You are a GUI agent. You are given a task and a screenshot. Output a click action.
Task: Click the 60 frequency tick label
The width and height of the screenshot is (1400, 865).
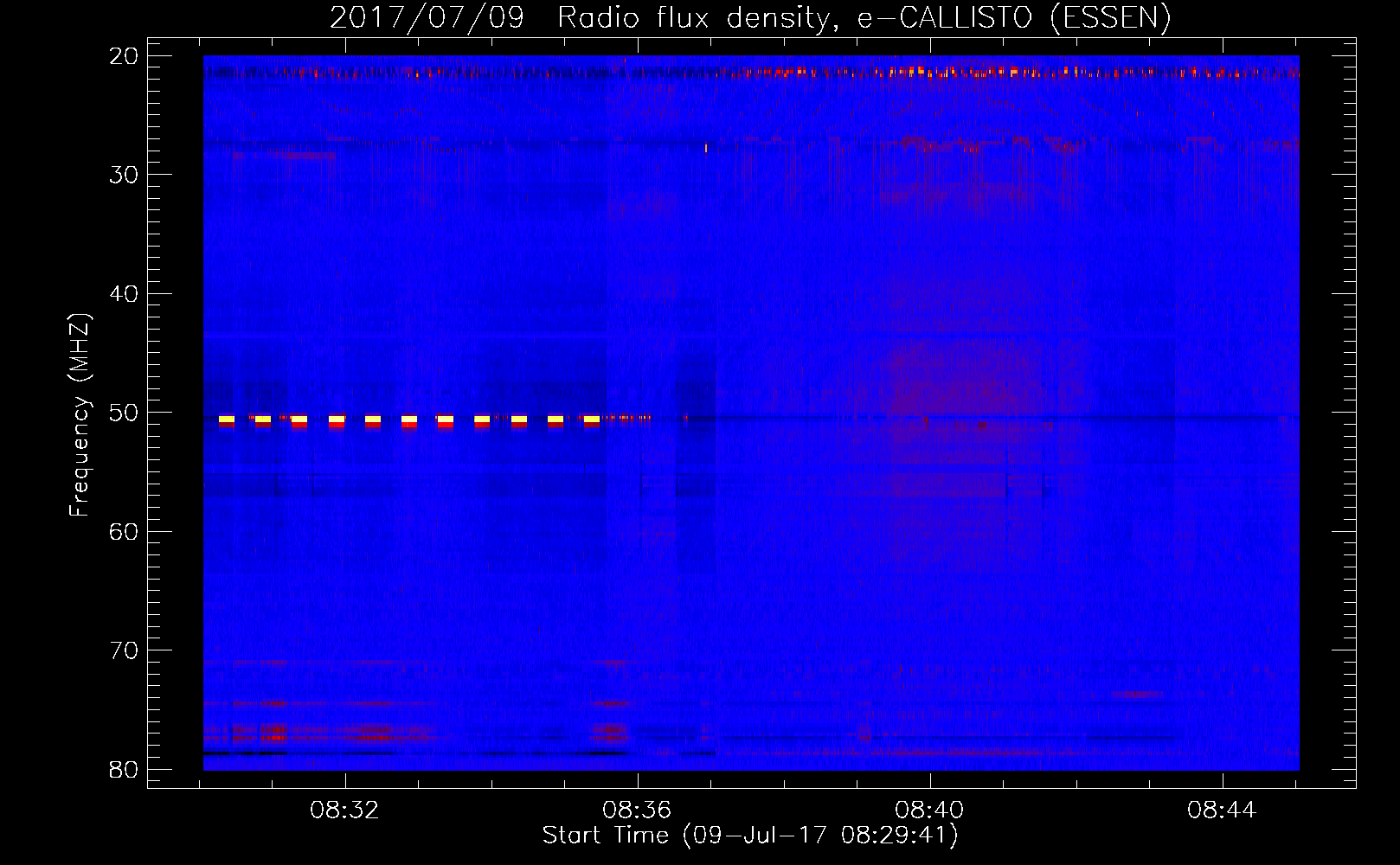point(124,531)
